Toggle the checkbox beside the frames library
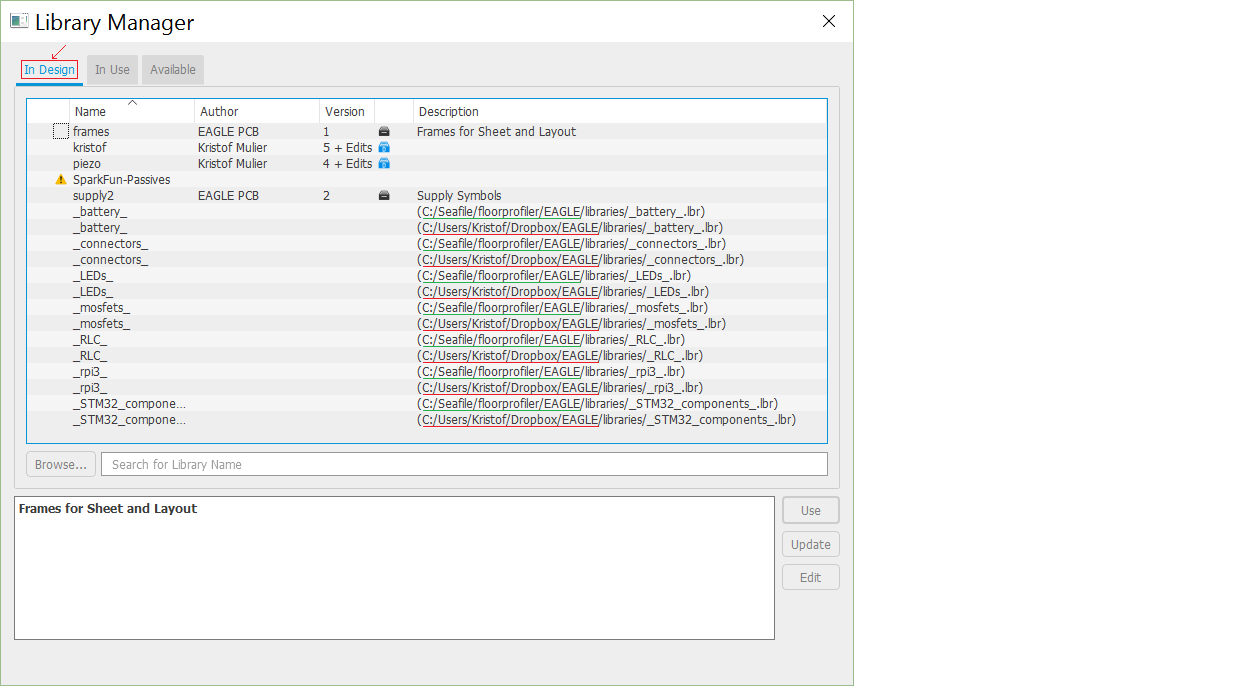Viewport: 1252px width, 686px height. 60,131
